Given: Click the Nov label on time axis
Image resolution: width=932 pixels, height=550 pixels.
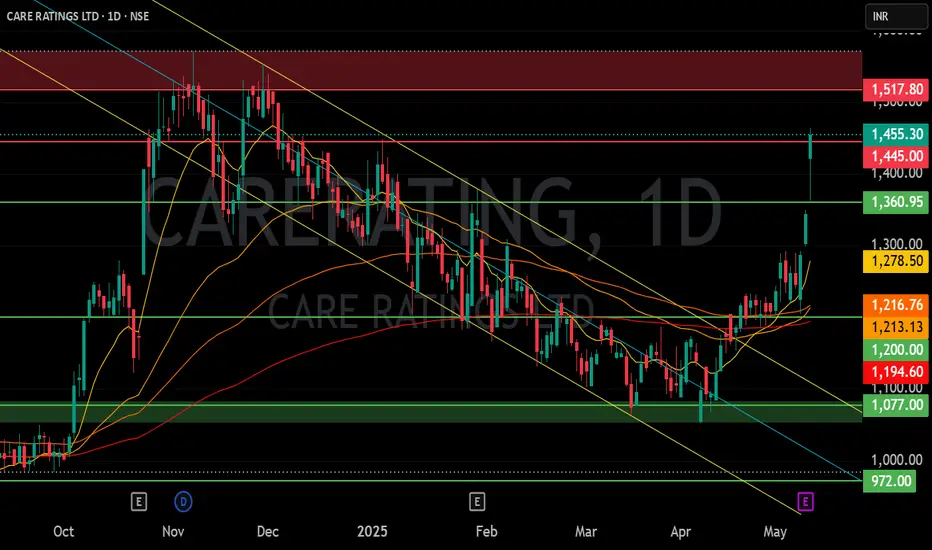Looking at the screenshot, I should tap(173, 531).
